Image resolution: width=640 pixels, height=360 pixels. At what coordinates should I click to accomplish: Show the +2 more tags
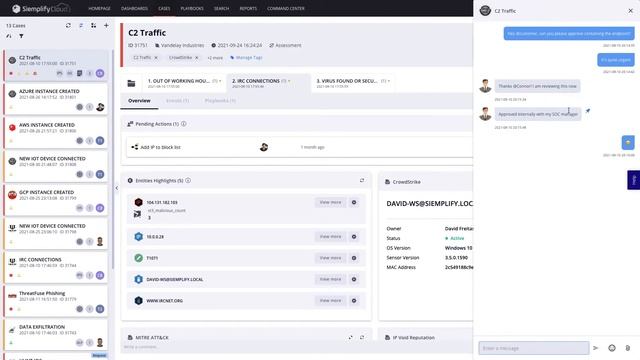215,58
